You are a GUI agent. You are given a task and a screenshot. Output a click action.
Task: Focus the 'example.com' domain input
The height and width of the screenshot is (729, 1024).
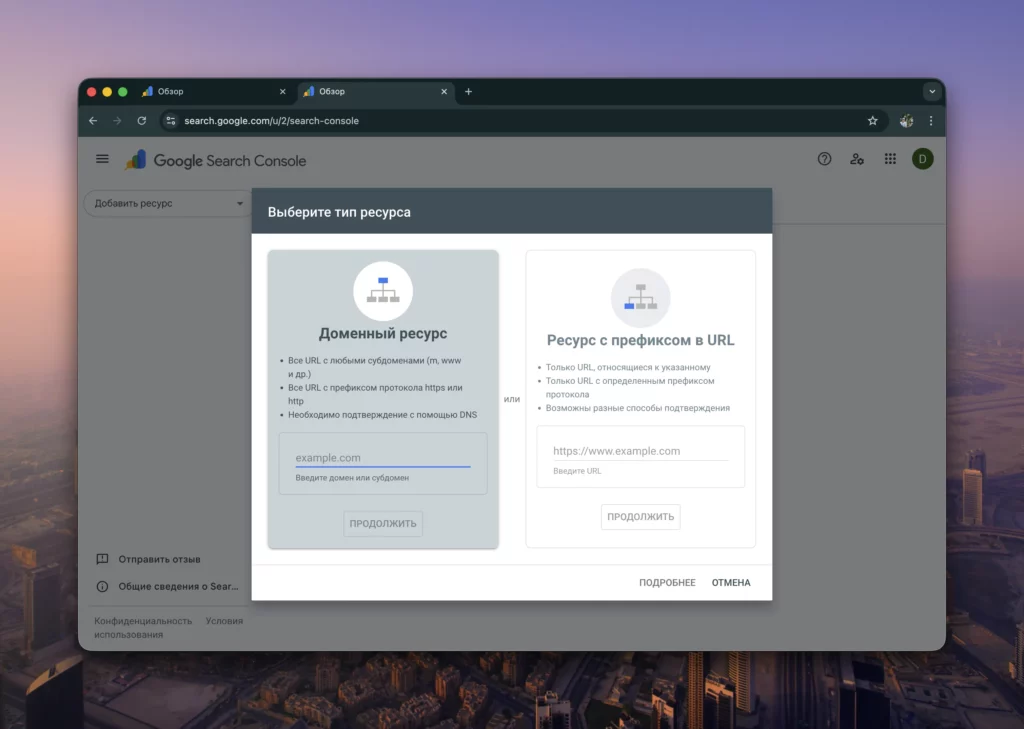tap(383, 458)
